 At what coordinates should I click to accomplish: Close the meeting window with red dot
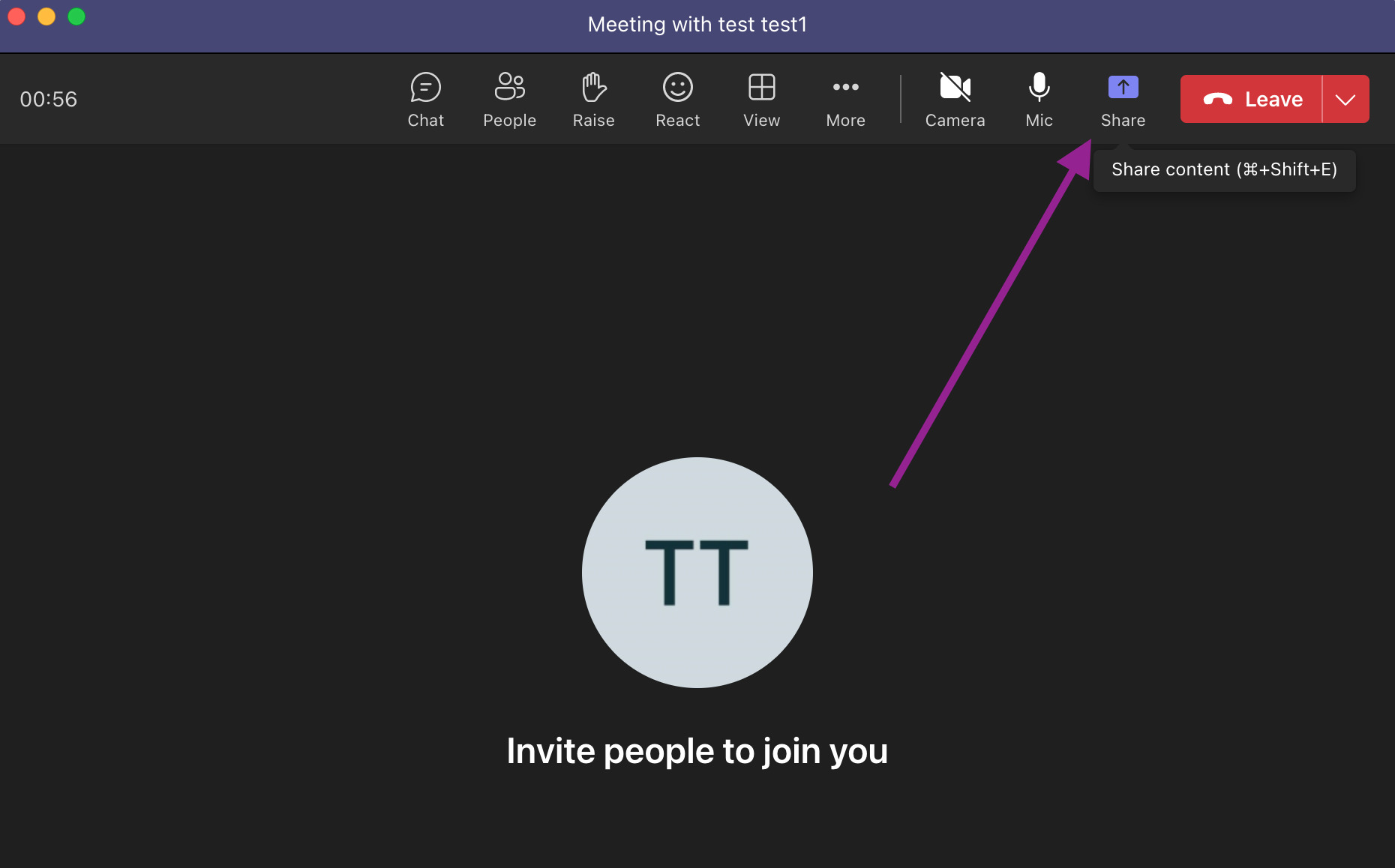point(16,16)
